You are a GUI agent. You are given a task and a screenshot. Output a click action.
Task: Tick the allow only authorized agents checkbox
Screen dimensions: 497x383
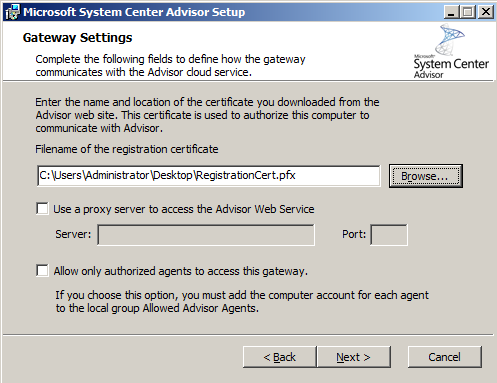tap(42, 270)
